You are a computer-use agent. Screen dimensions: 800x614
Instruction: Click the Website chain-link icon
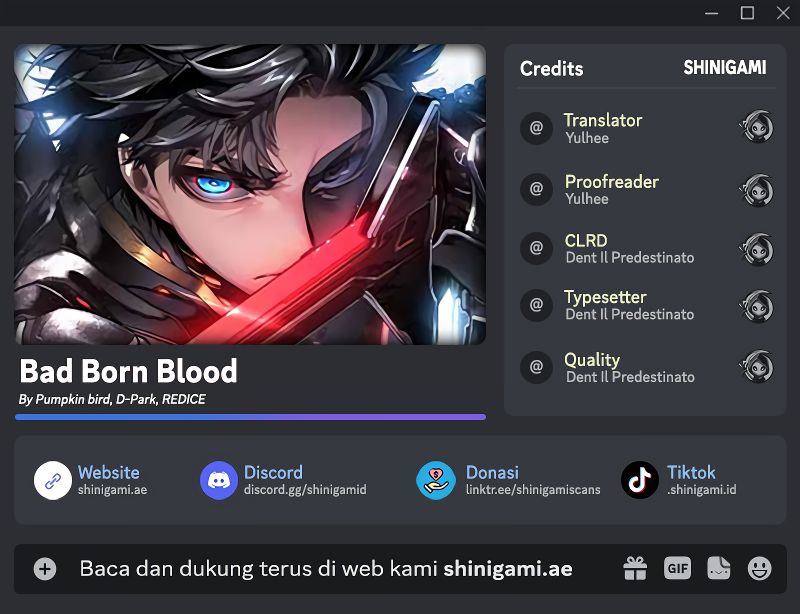coord(53,480)
